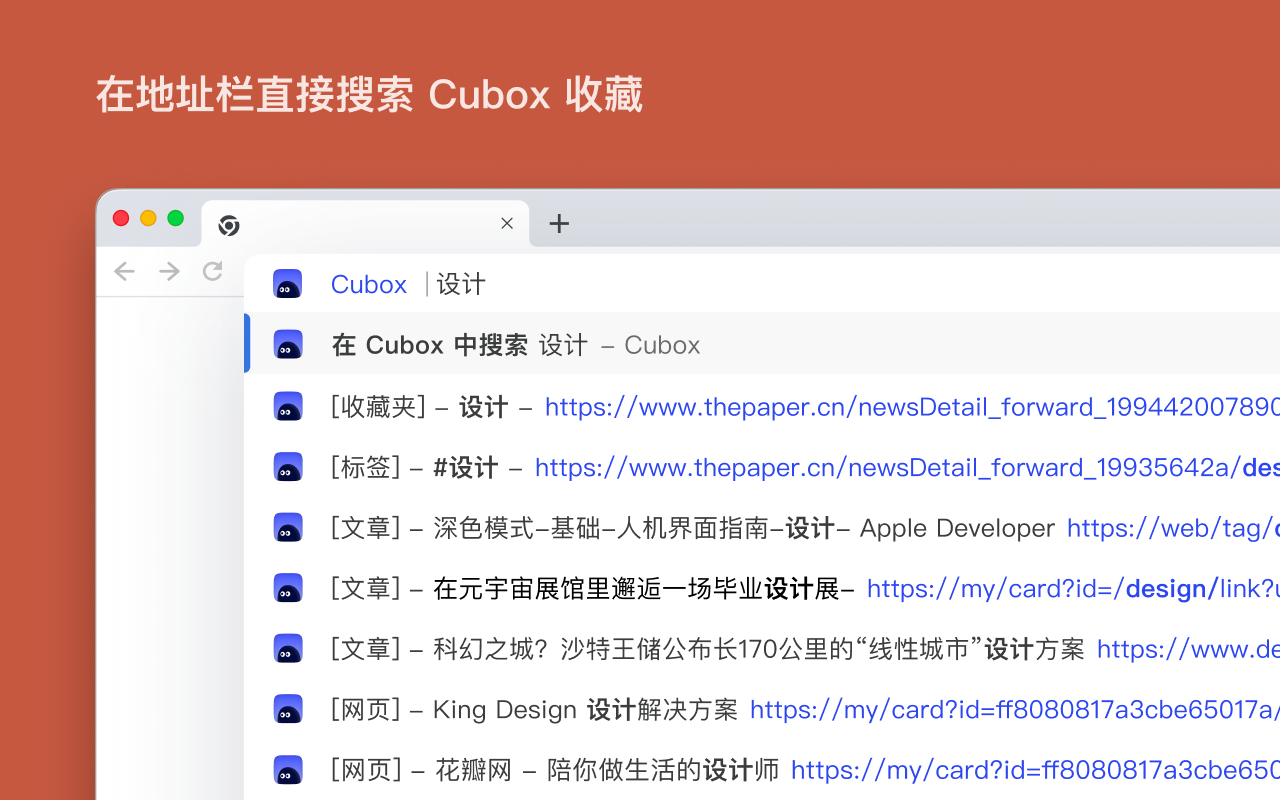Click the Cubox keyword label in the address bar
Viewport: 1280px width, 800px height.
[369, 284]
